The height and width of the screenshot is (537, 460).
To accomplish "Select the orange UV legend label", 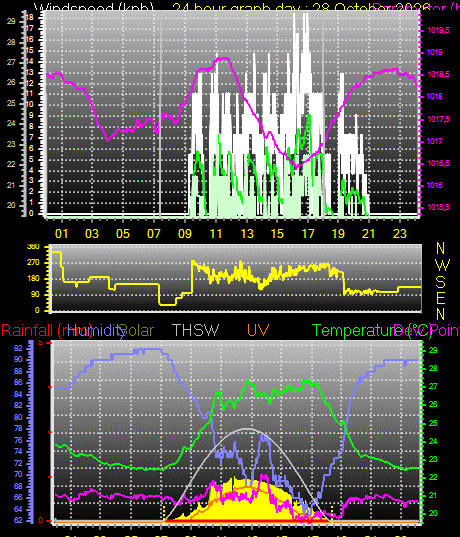I will point(258,330).
